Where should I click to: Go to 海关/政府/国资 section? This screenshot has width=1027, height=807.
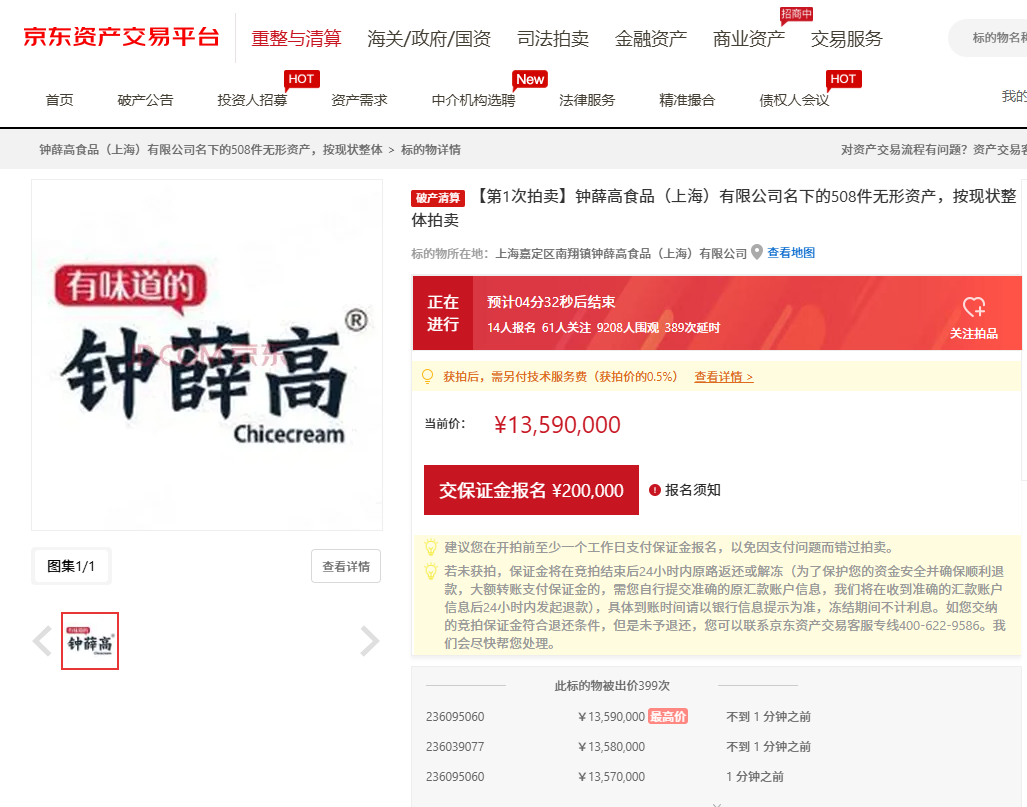429,39
